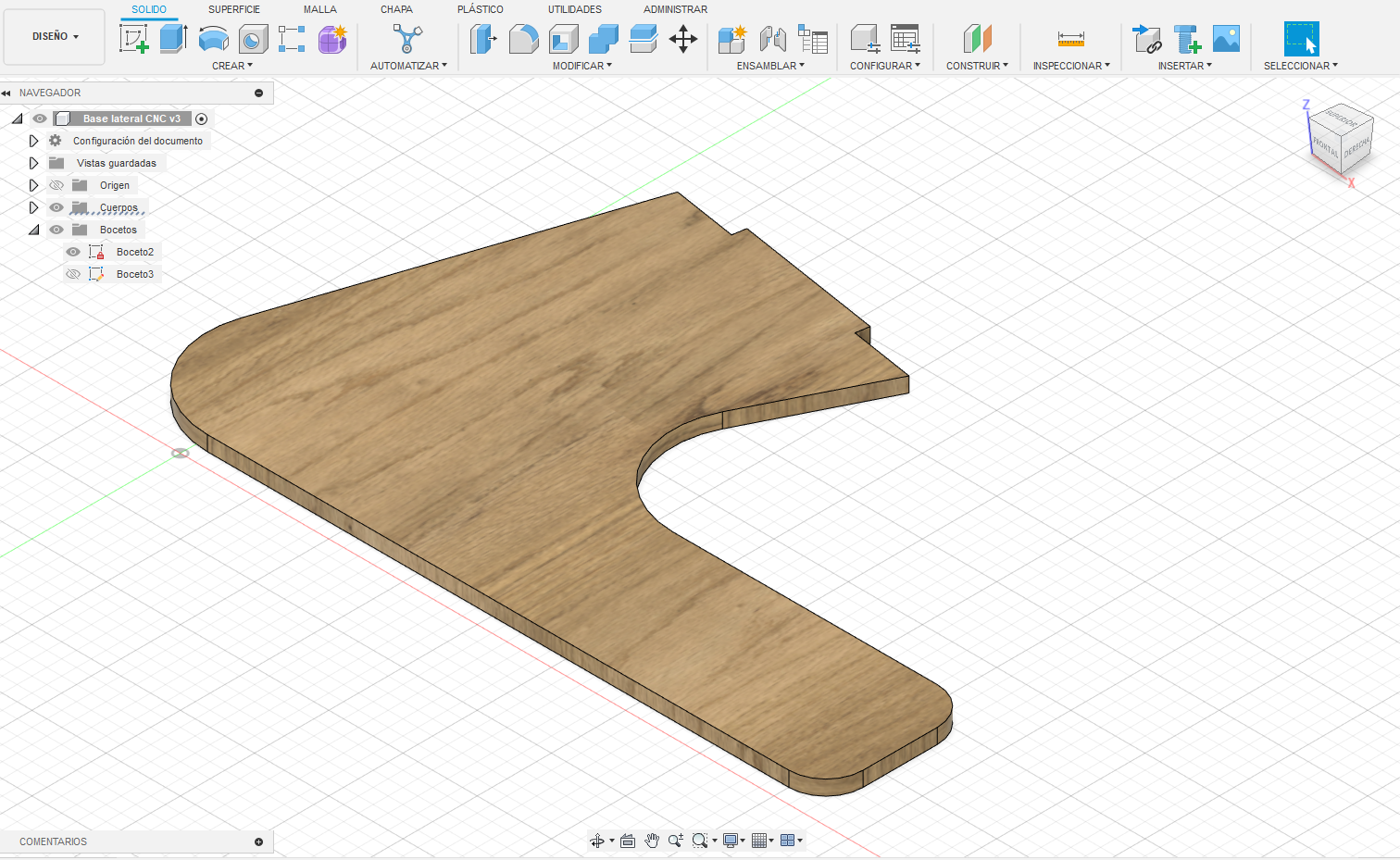Screen dimensions: 1400x860
Task: Select the Measure ruler icon
Action: click(x=1070, y=39)
